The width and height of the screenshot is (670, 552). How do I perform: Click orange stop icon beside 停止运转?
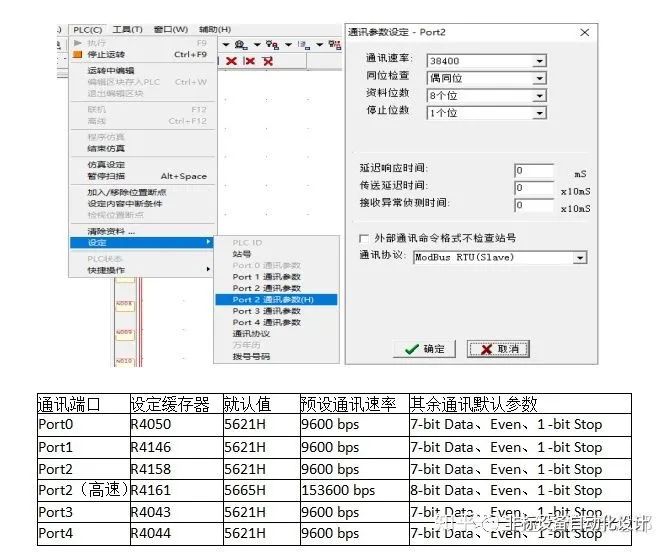pos(78,54)
